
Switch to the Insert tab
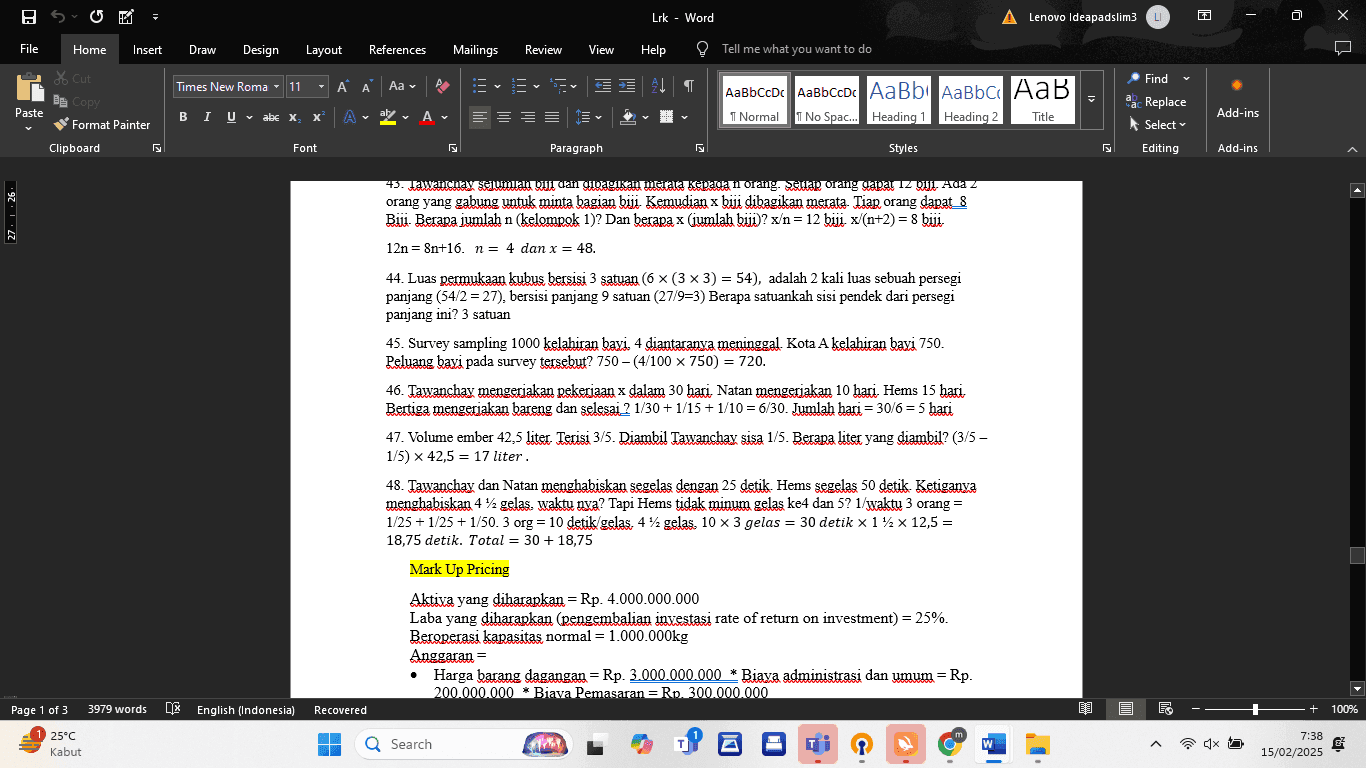pyautogui.click(x=147, y=49)
